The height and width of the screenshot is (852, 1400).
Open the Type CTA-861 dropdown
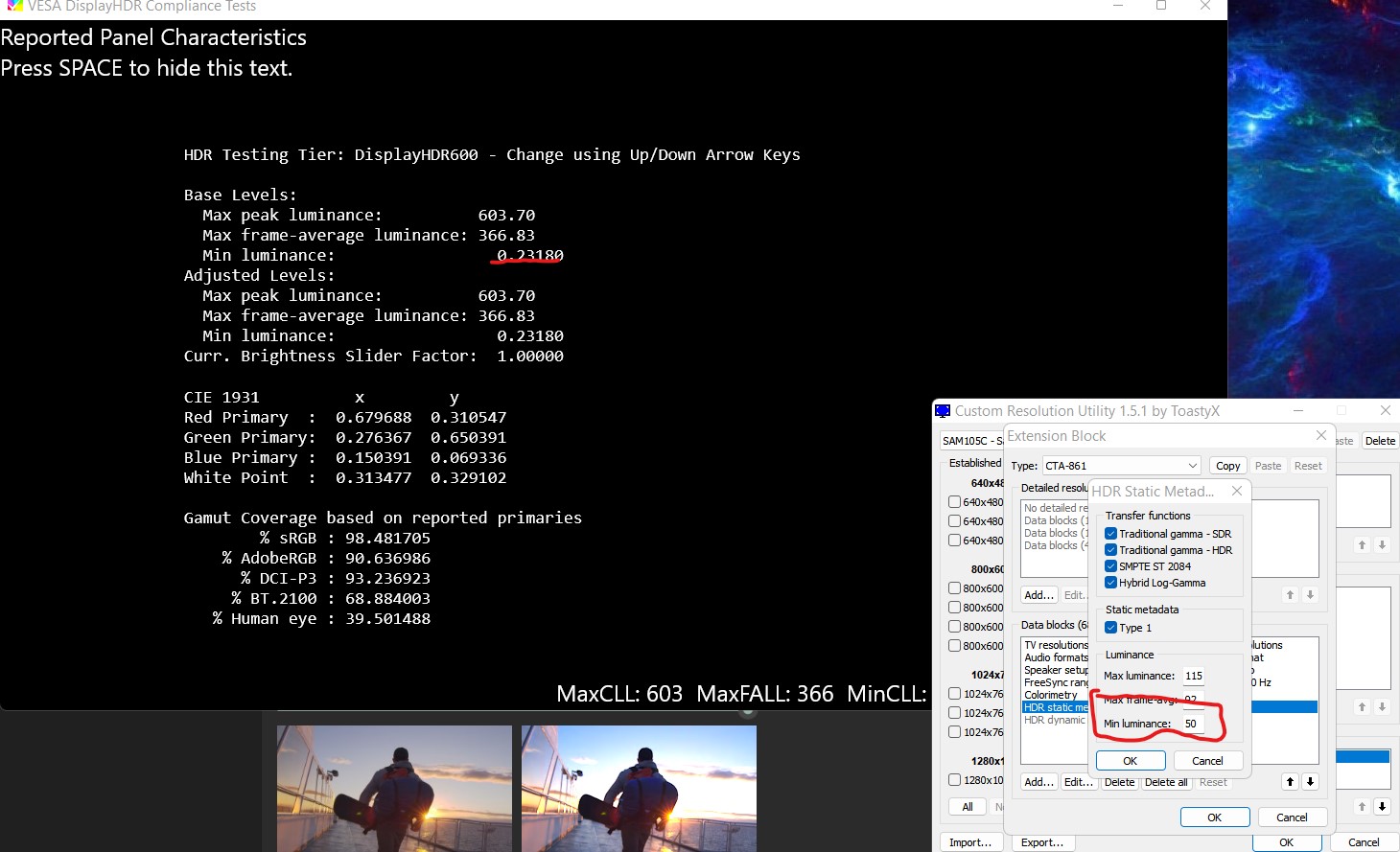point(1121,466)
